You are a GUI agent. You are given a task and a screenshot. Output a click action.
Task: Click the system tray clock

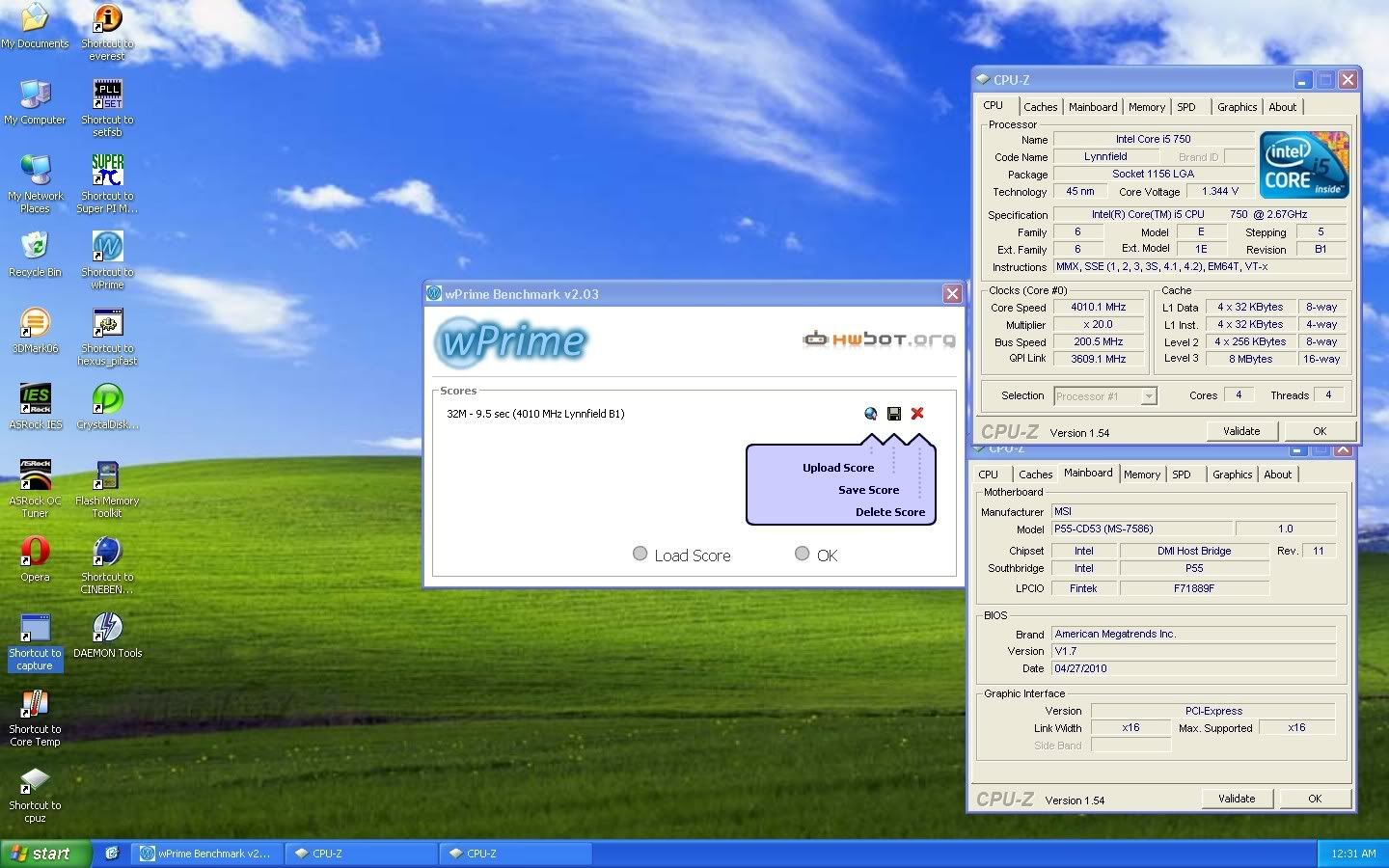(x=1353, y=854)
